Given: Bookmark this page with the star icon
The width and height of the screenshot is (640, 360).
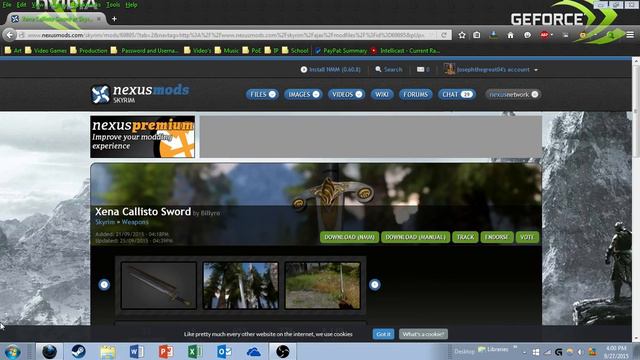Looking at the screenshot, I should point(462,35).
